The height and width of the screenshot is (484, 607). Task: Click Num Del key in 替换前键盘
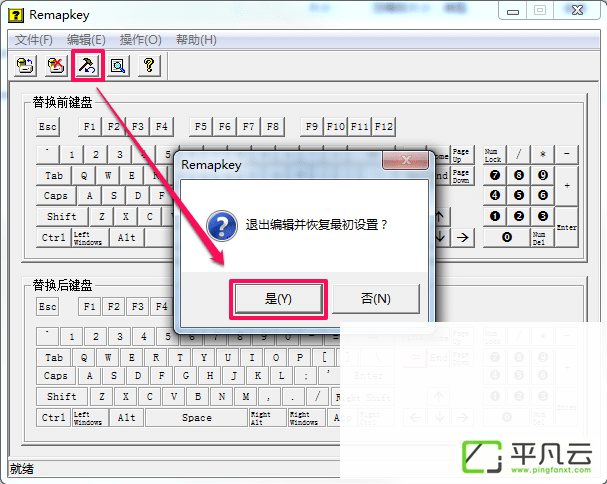click(x=542, y=237)
